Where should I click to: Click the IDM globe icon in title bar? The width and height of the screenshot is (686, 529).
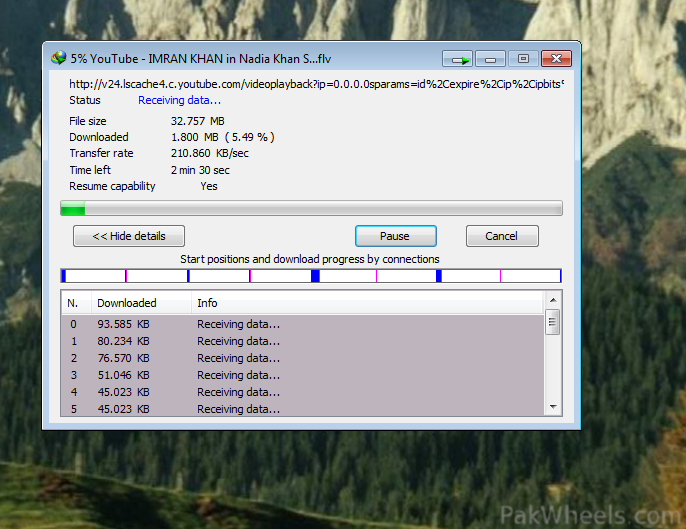59,58
